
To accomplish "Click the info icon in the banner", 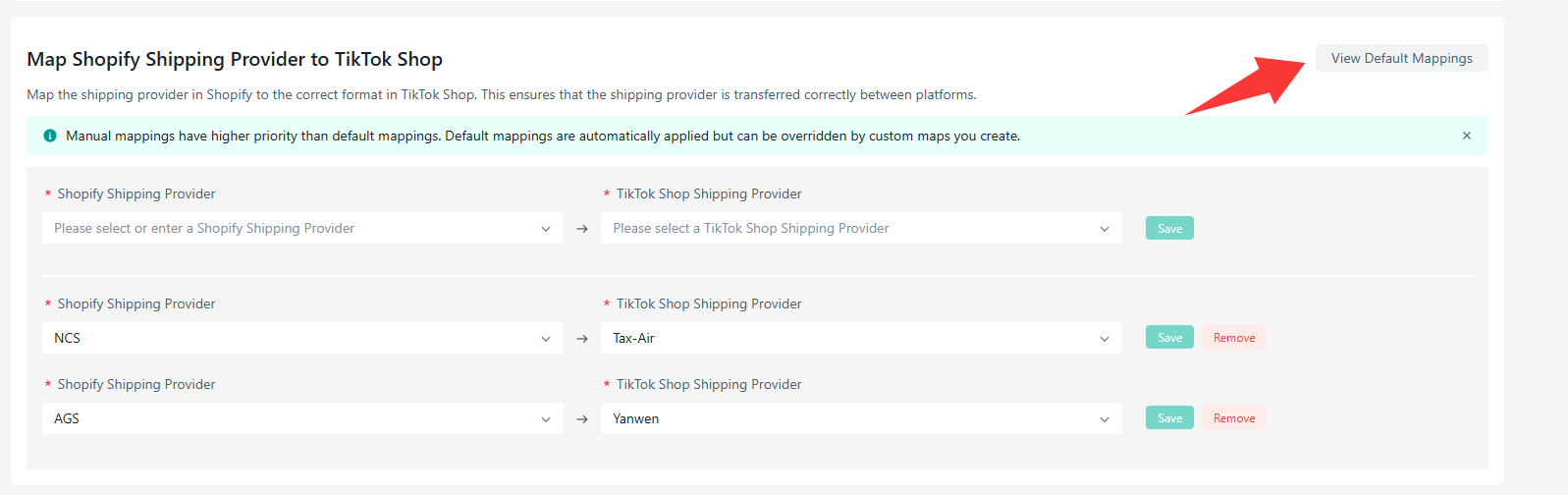I will (x=50, y=136).
